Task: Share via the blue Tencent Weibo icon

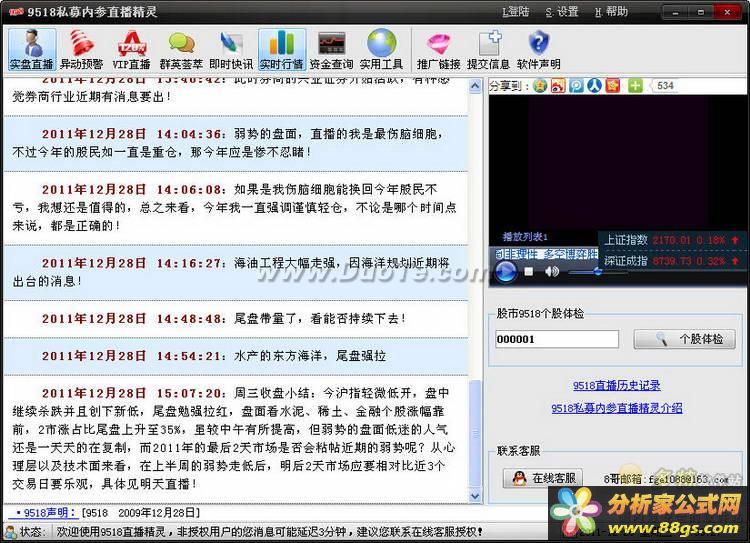Action: point(576,86)
